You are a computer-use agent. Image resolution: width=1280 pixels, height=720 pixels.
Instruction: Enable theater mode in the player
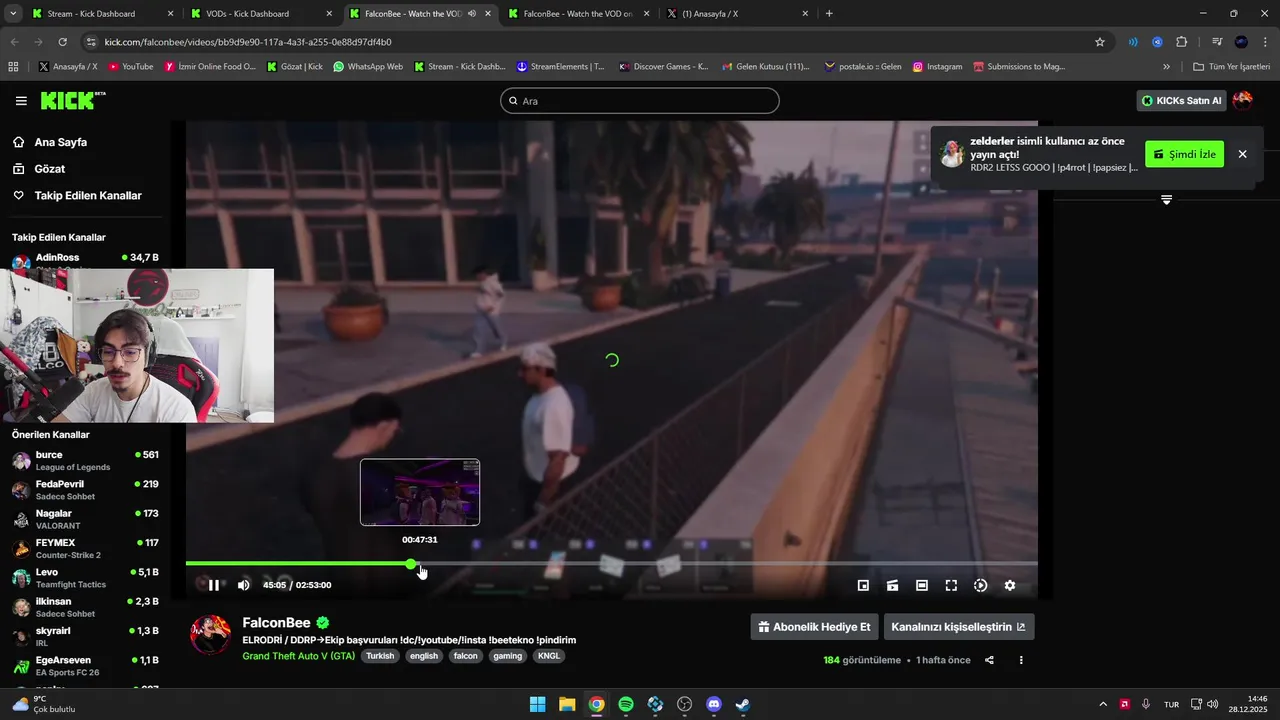click(922, 585)
